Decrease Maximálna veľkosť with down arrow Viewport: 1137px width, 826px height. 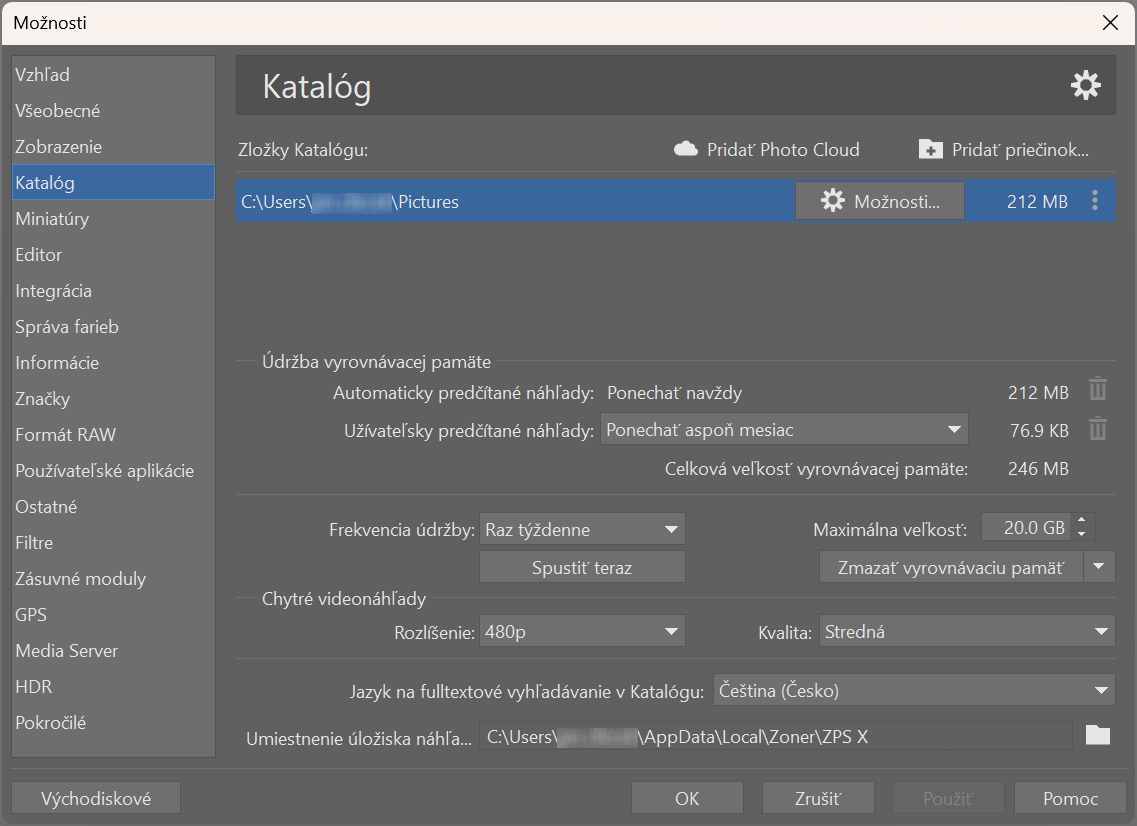(1081, 534)
